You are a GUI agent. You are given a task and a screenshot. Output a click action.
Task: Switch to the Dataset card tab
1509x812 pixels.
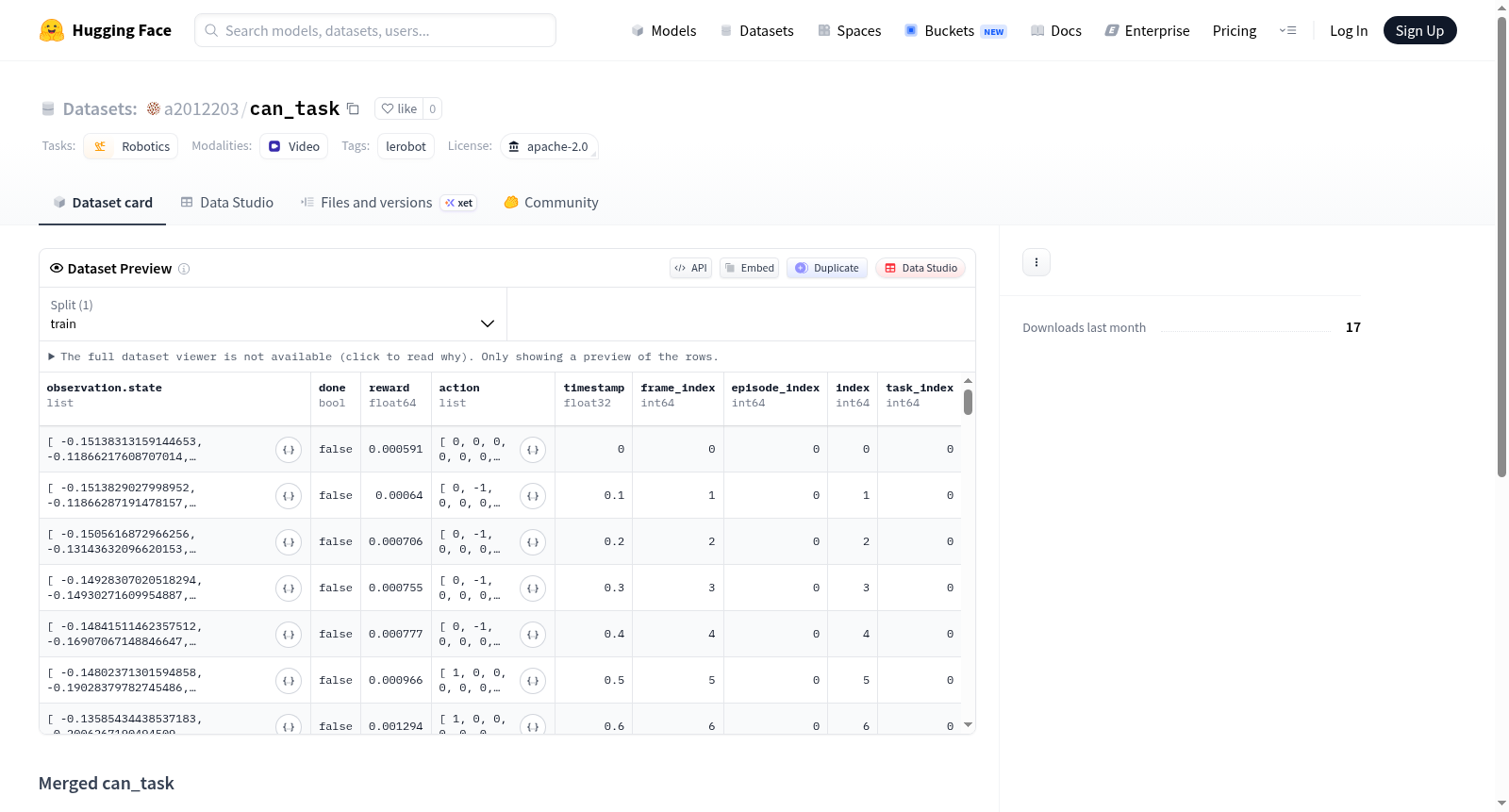point(103,203)
